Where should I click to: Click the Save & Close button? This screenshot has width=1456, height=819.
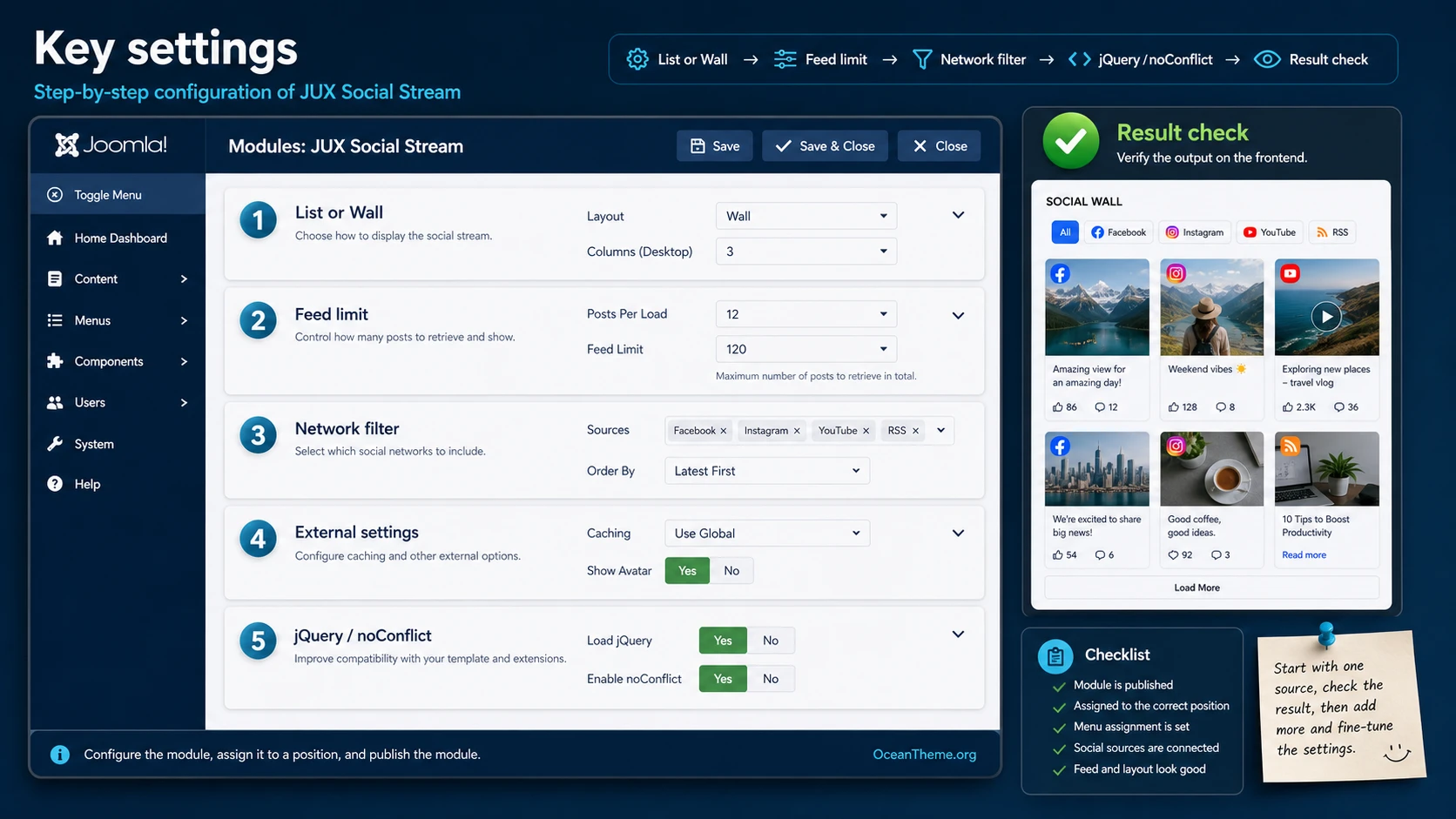point(825,146)
